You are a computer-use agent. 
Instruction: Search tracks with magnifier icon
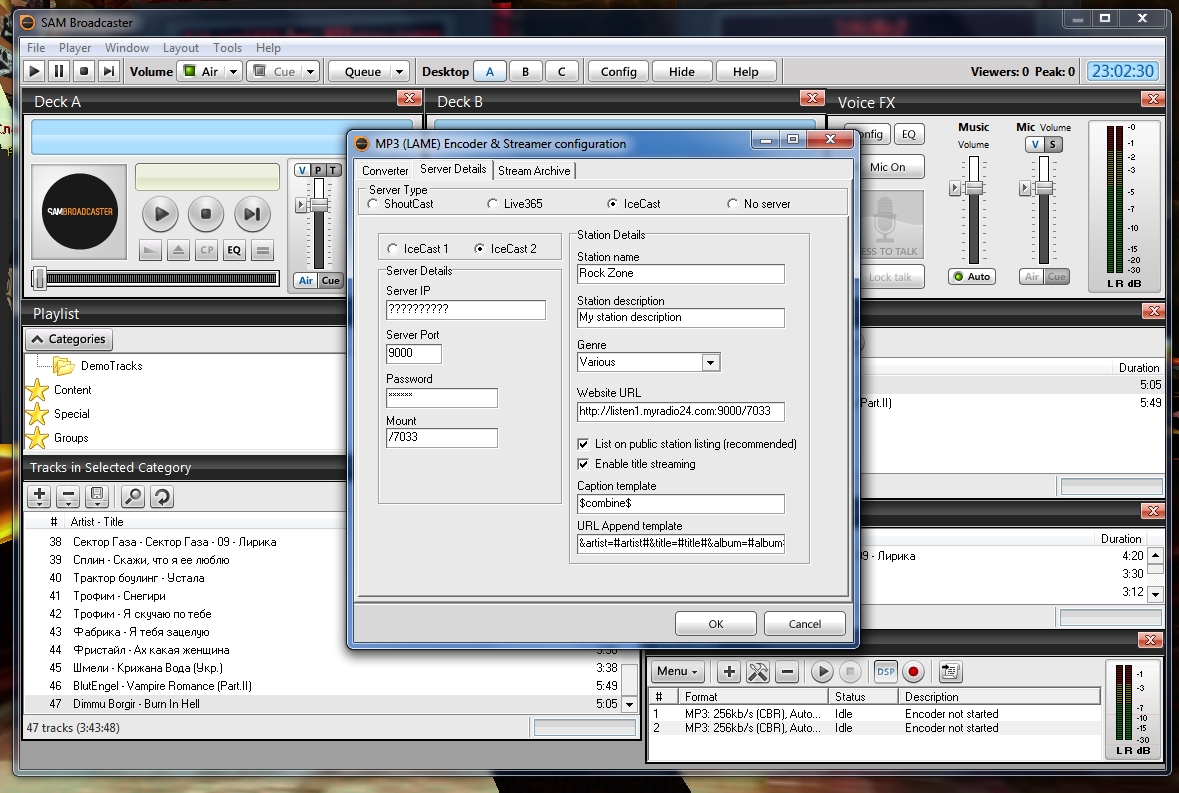coord(132,496)
